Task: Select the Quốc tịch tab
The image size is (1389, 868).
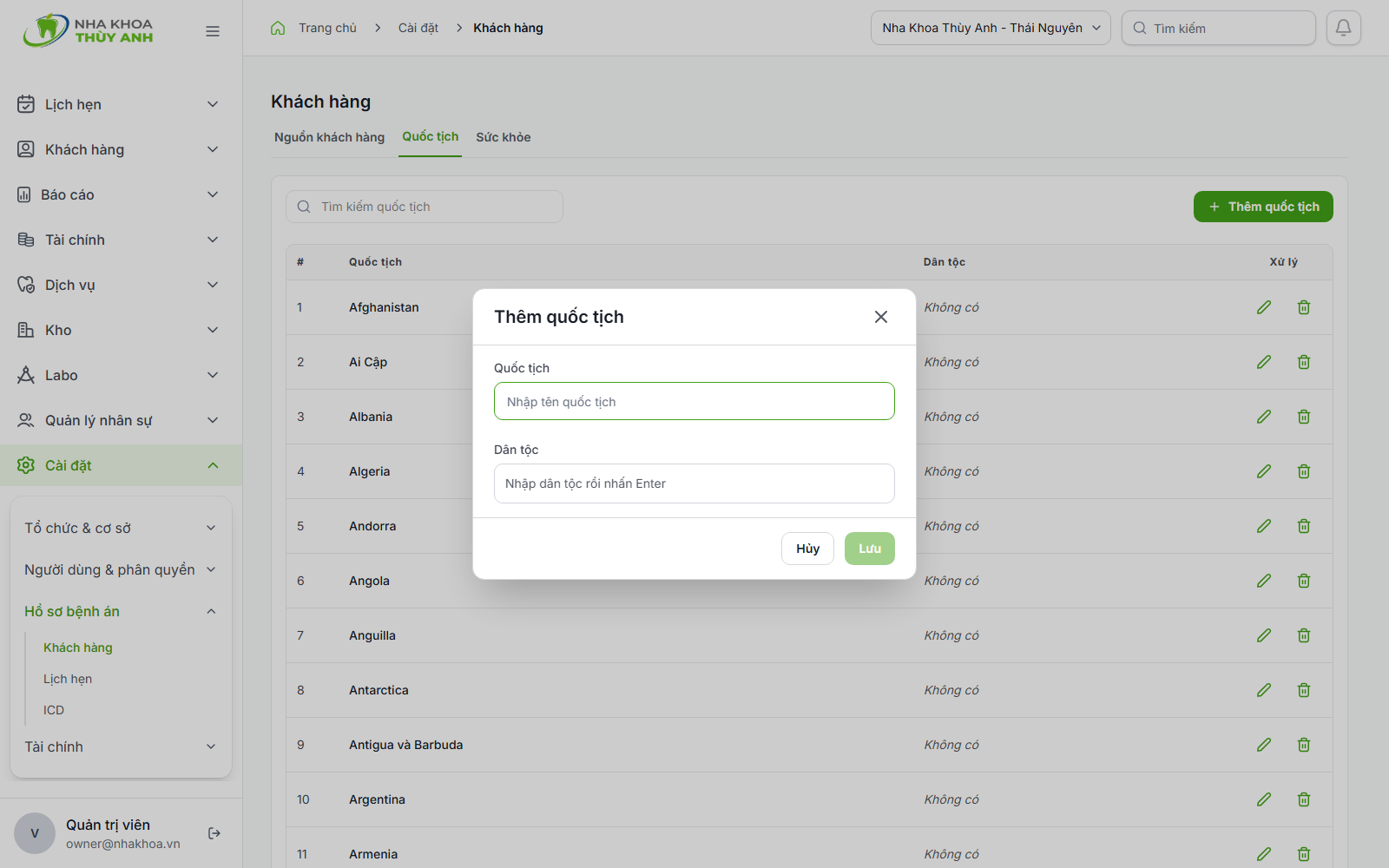Action: (x=430, y=137)
